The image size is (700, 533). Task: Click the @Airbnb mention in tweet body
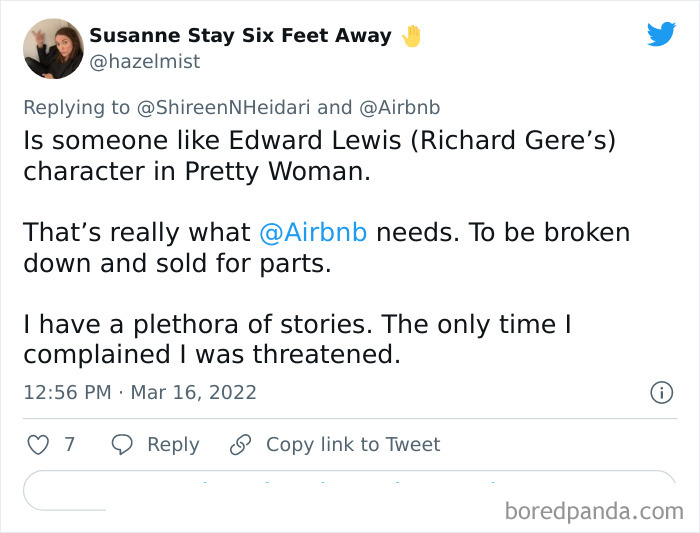tap(313, 232)
